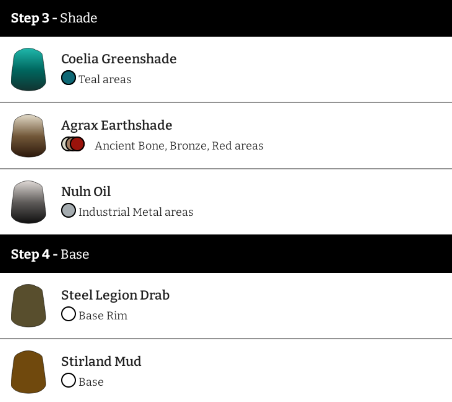Image resolution: width=452 pixels, height=402 pixels.
Task: Click the Step 3 - Shade header
Action: [x=226, y=18]
